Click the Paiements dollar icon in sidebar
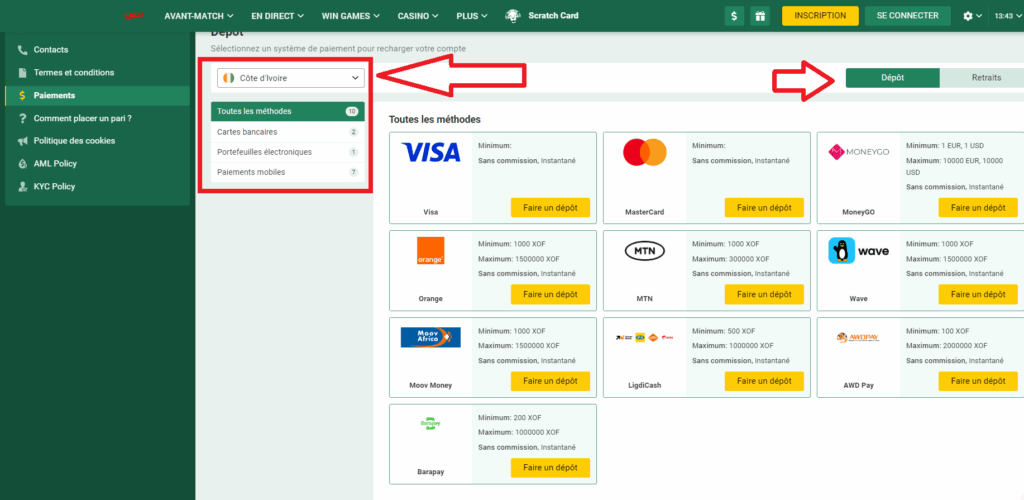The width and height of the screenshot is (1024, 500). coord(23,95)
